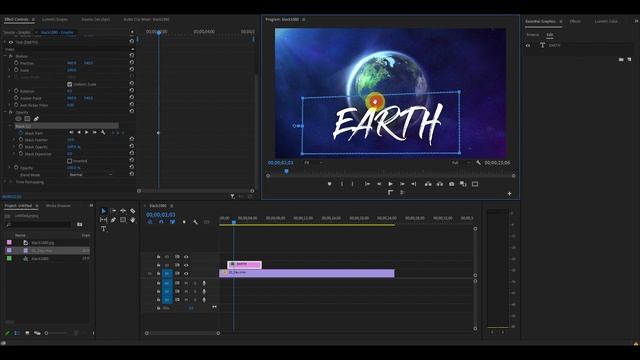Toggle Mask Feather animation stopwatch
Viewport: 640px width, 360px height.
(21, 140)
